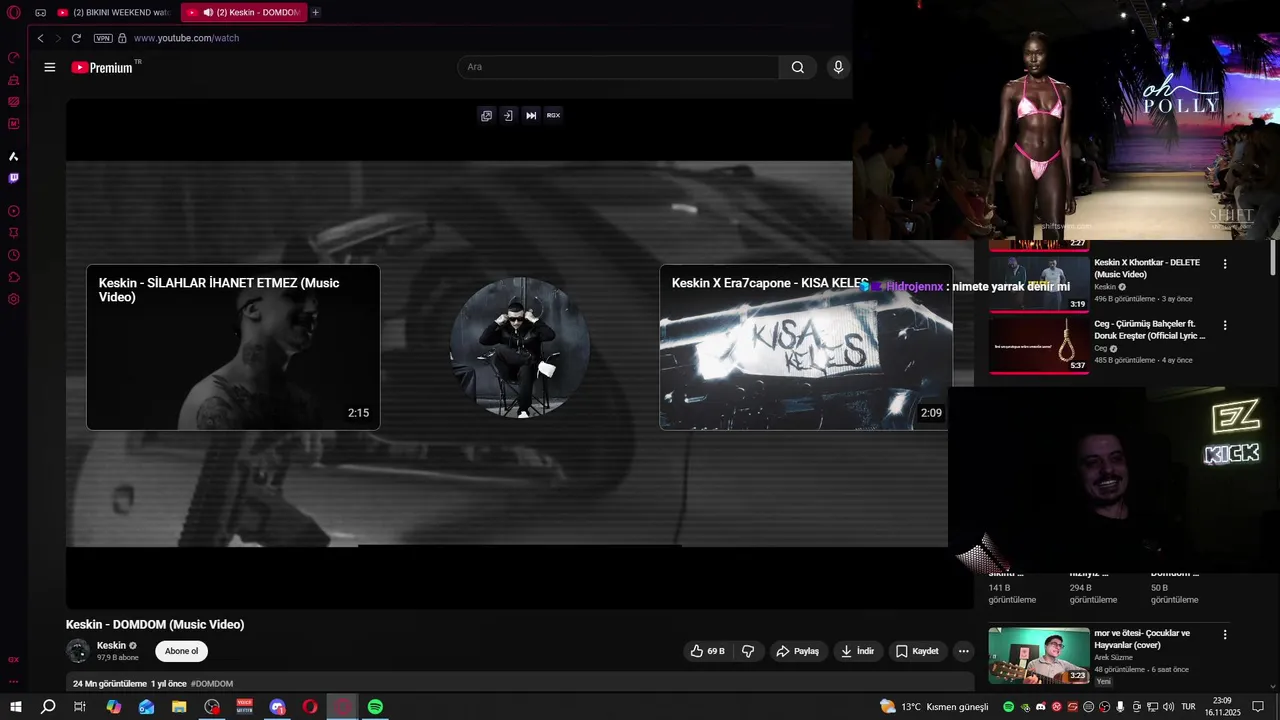Open Windows taskbar search

tap(48, 707)
